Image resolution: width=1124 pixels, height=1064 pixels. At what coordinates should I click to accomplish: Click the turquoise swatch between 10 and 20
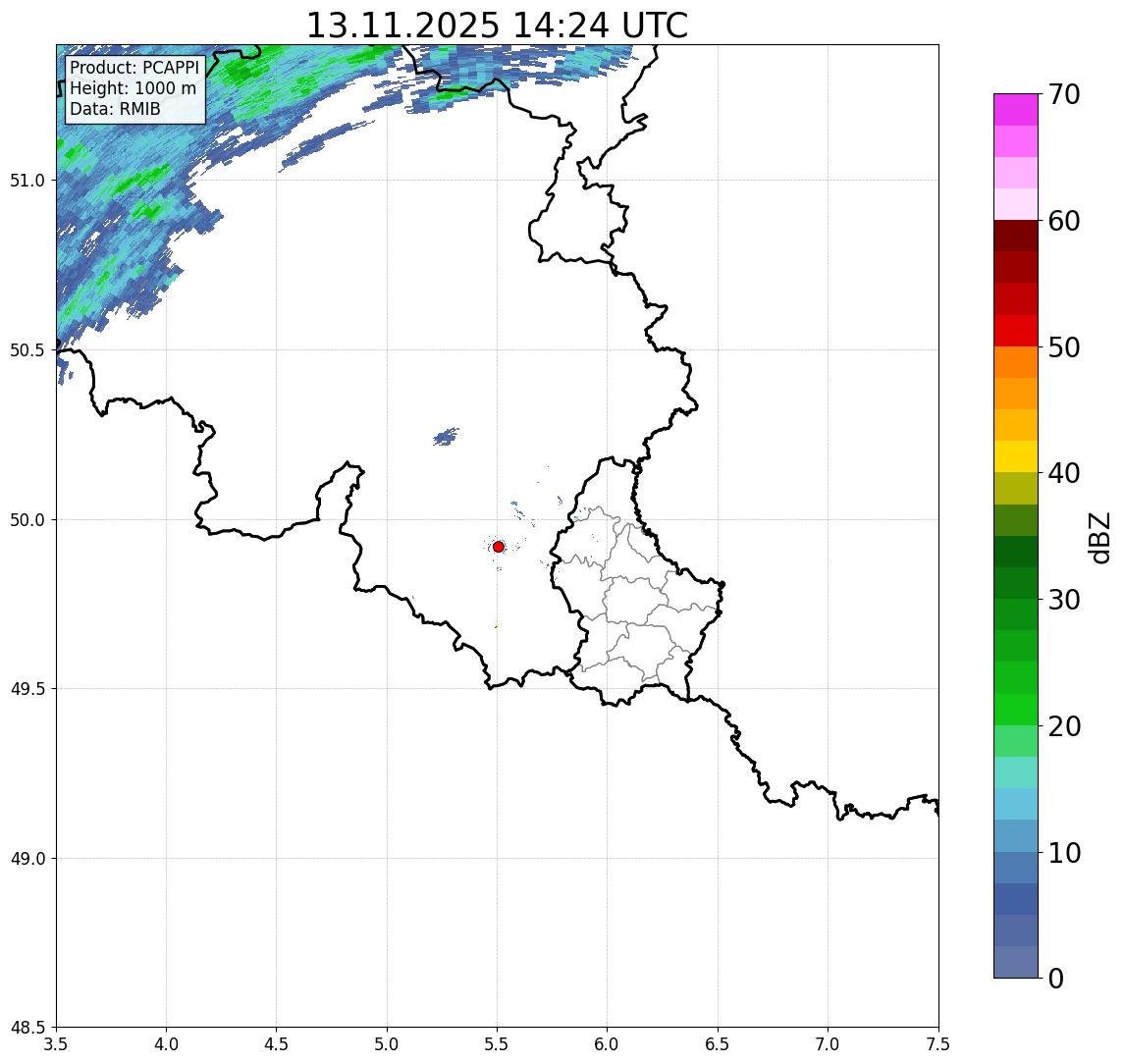click(1016, 772)
